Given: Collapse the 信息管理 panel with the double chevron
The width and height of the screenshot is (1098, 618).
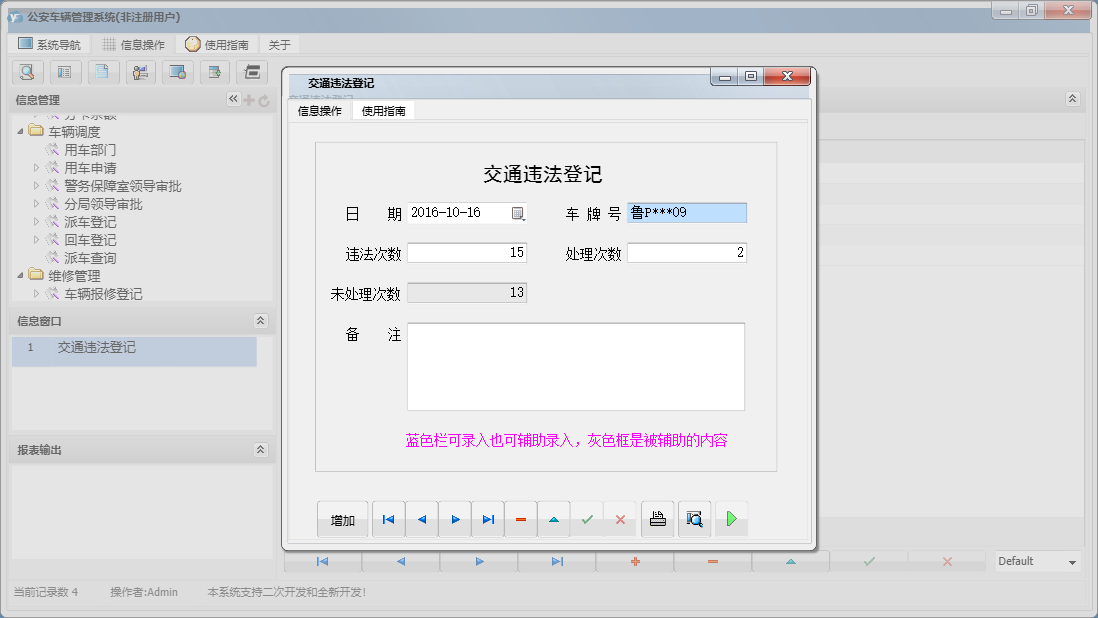Looking at the screenshot, I should [x=233, y=99].
